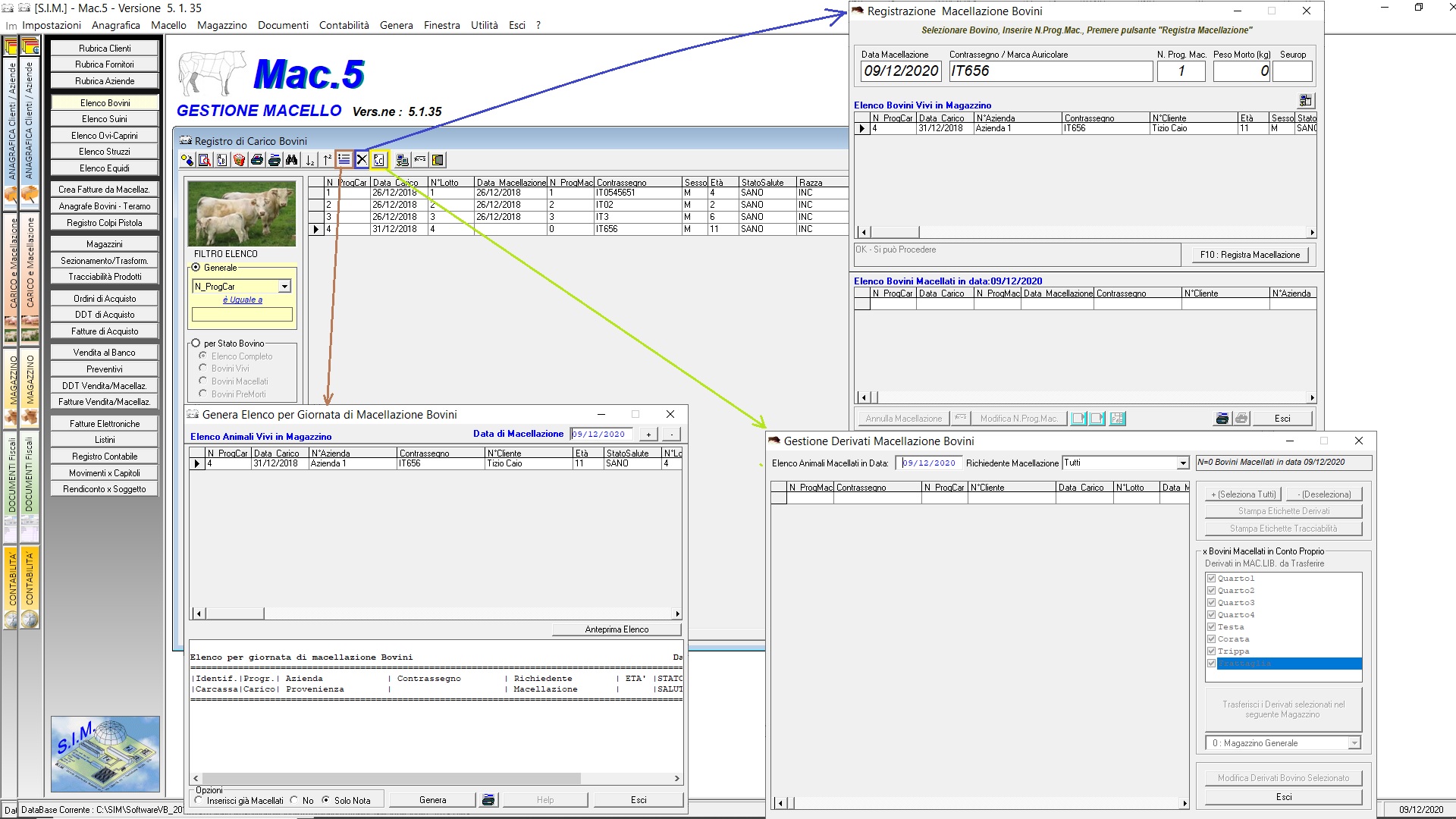
Task: Click the sort descending arrow icon
Action: [x=309, y=160]
